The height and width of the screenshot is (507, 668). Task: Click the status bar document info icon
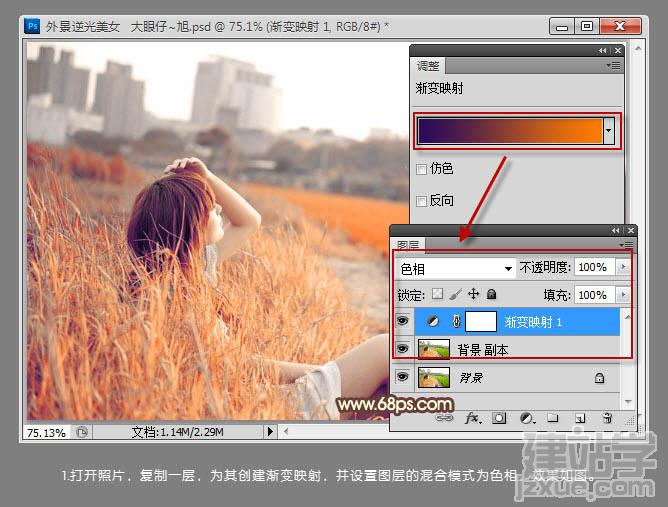tap(81, 432)
